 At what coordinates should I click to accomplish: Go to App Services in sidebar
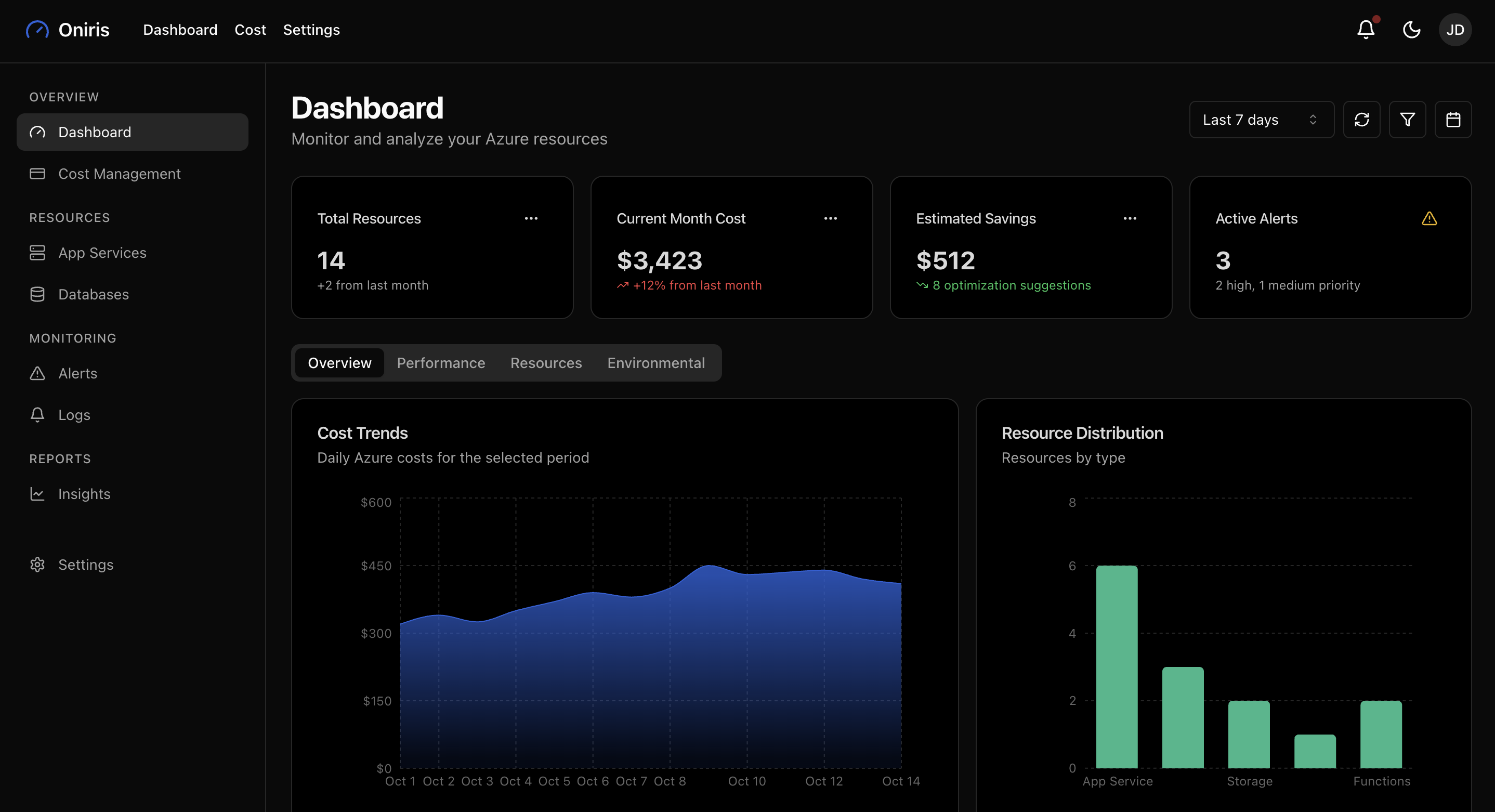pos(102,253)
